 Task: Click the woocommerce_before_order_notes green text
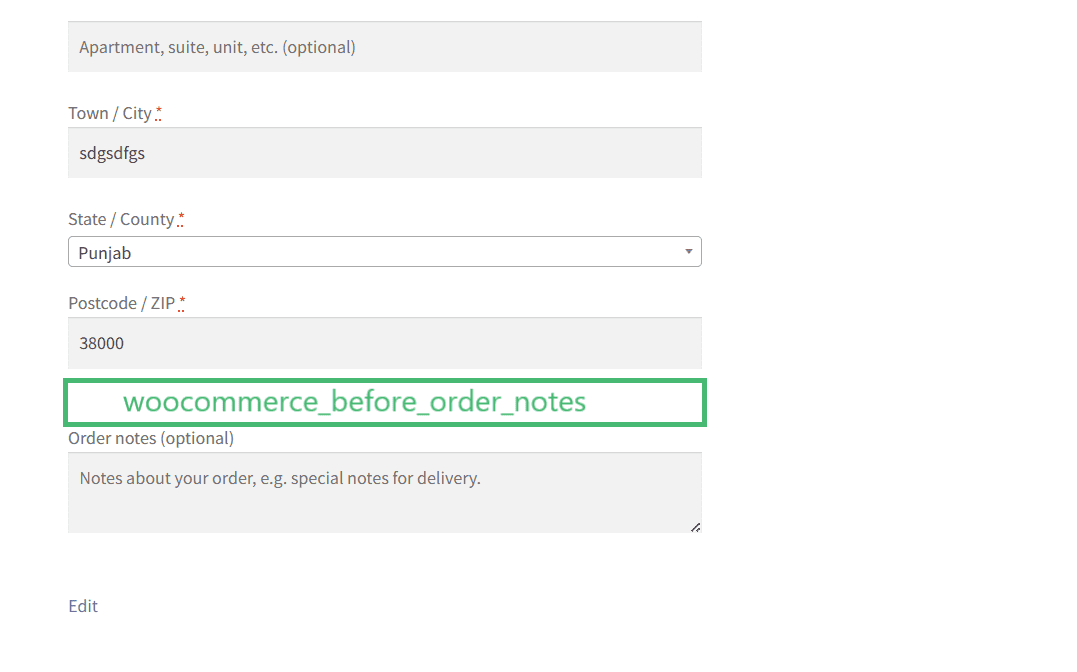(x=354, y=402)
